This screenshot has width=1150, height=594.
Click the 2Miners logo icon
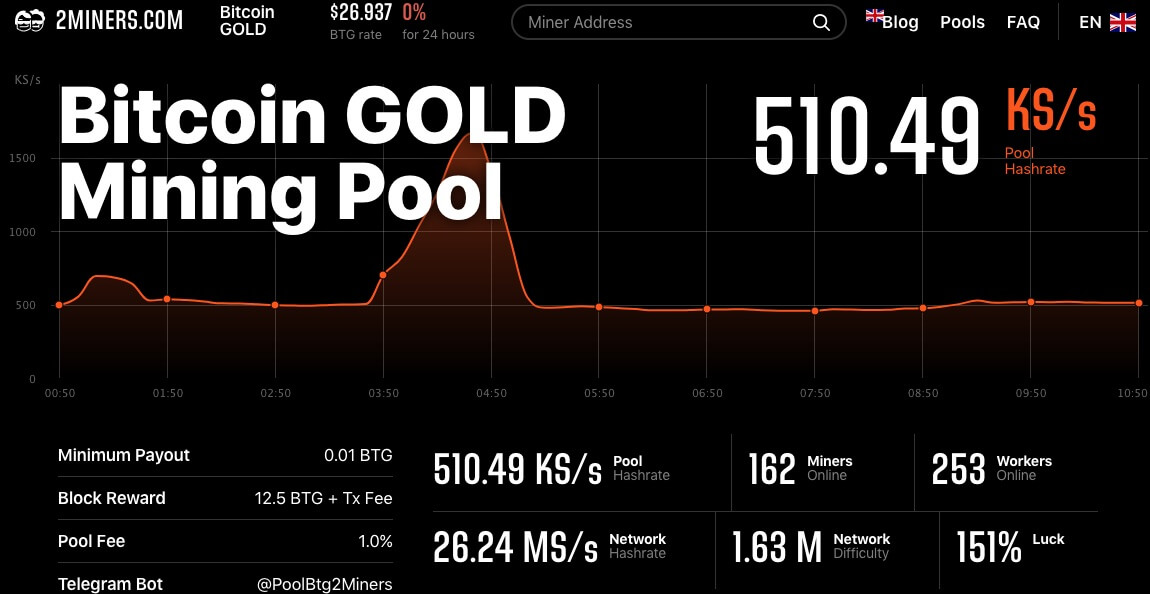[30, 21]
